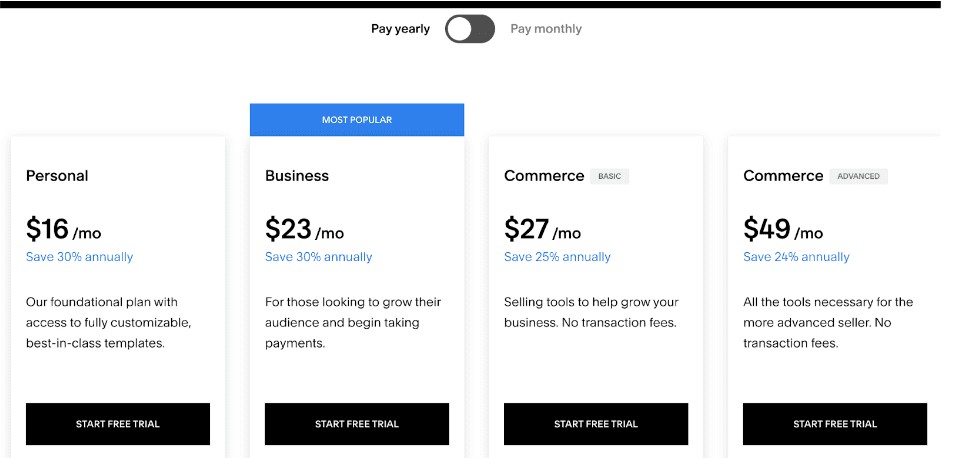Select the Pay monthly label
The width and height of the screenshot is (964, 458).
[546, 29]
